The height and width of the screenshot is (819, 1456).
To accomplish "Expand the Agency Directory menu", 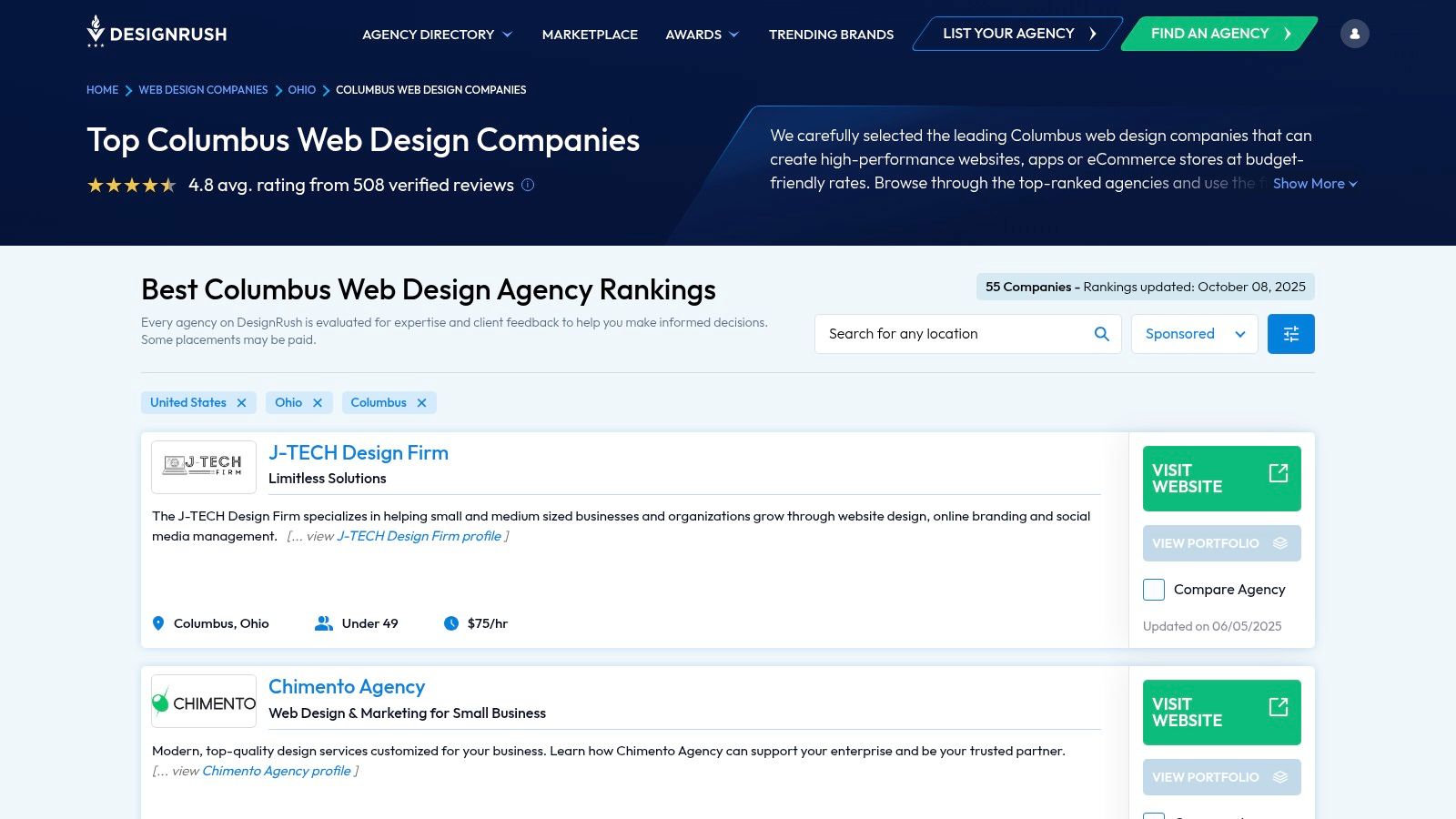I will (437, 35).
